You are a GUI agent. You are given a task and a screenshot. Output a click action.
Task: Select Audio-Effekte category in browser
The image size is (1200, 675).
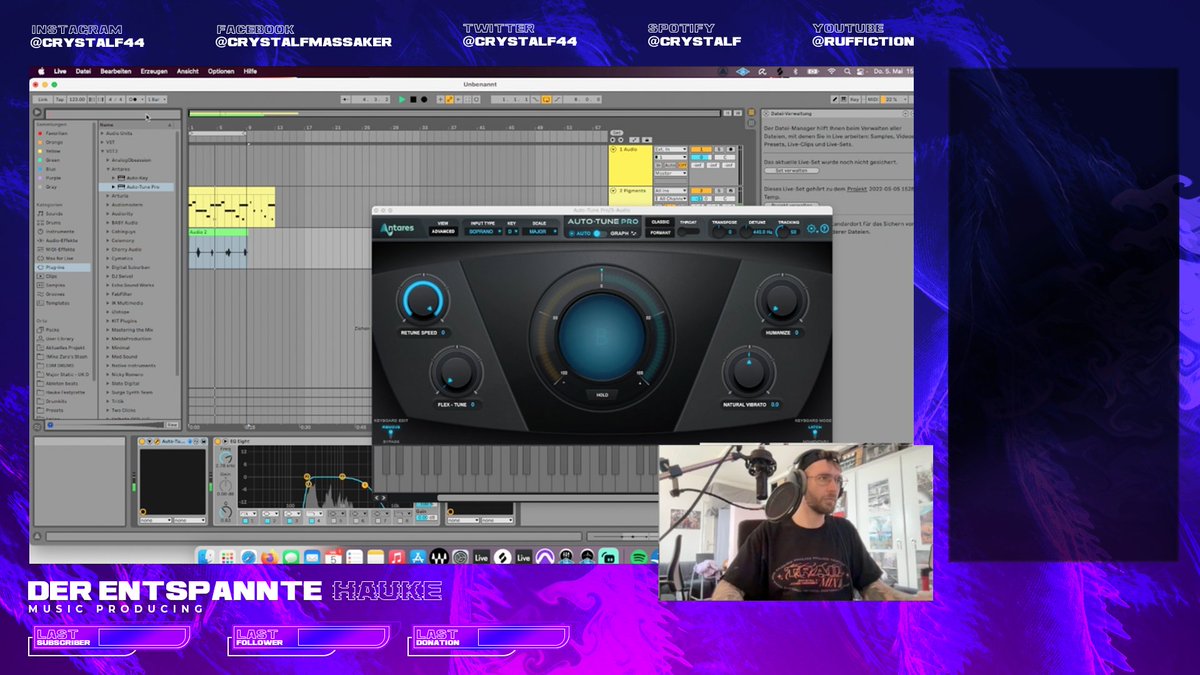click(60, 240)
